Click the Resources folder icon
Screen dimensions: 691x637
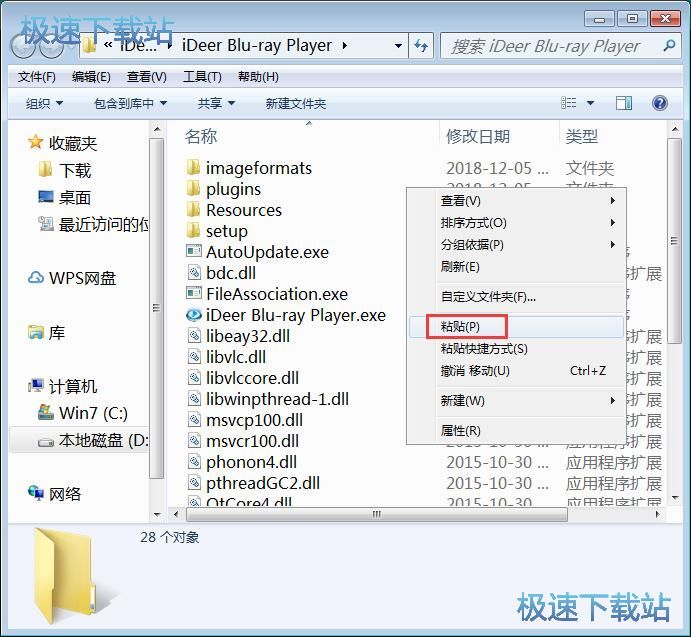[x=193, y=210]
